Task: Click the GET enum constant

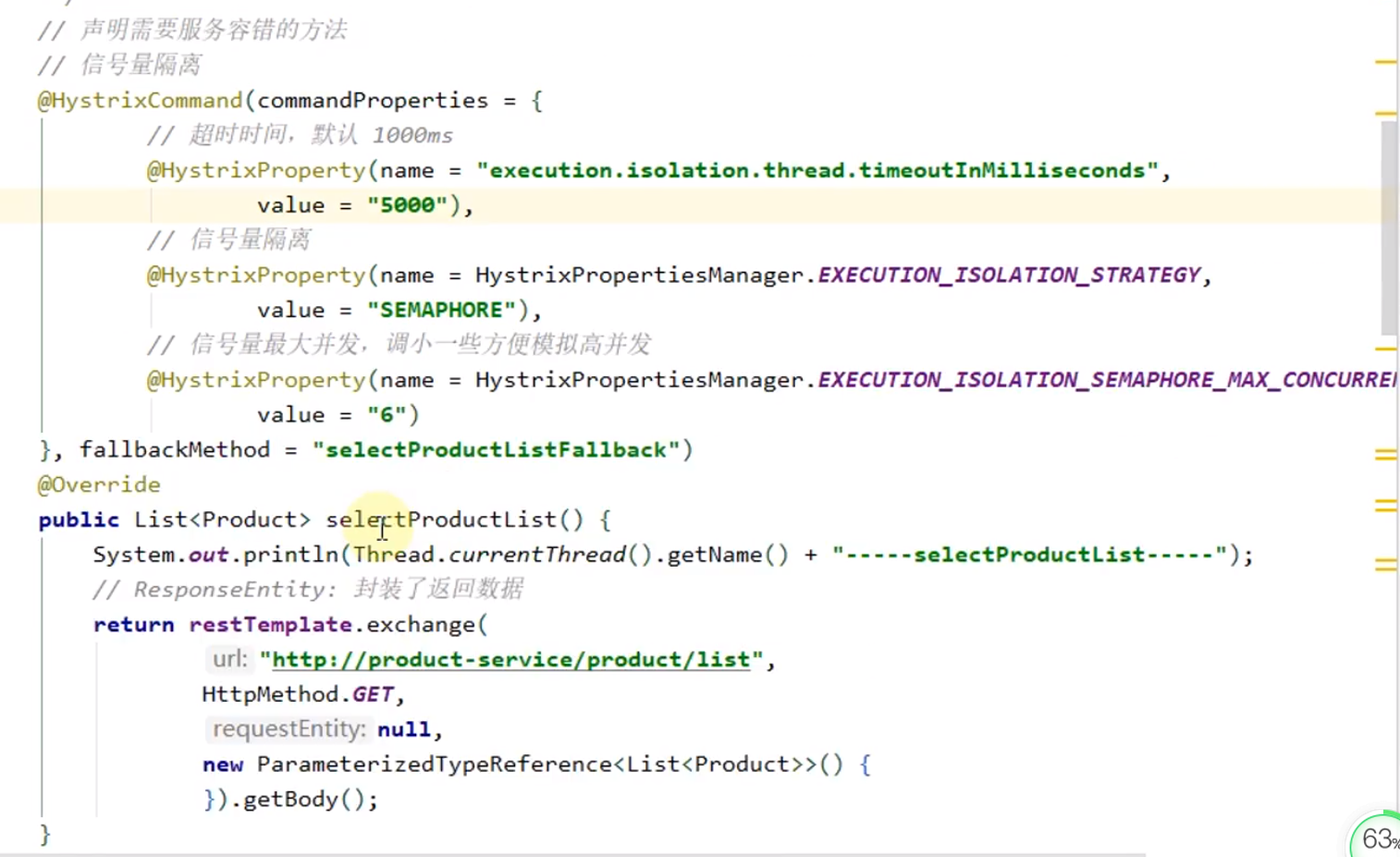Action: point(373,694)
